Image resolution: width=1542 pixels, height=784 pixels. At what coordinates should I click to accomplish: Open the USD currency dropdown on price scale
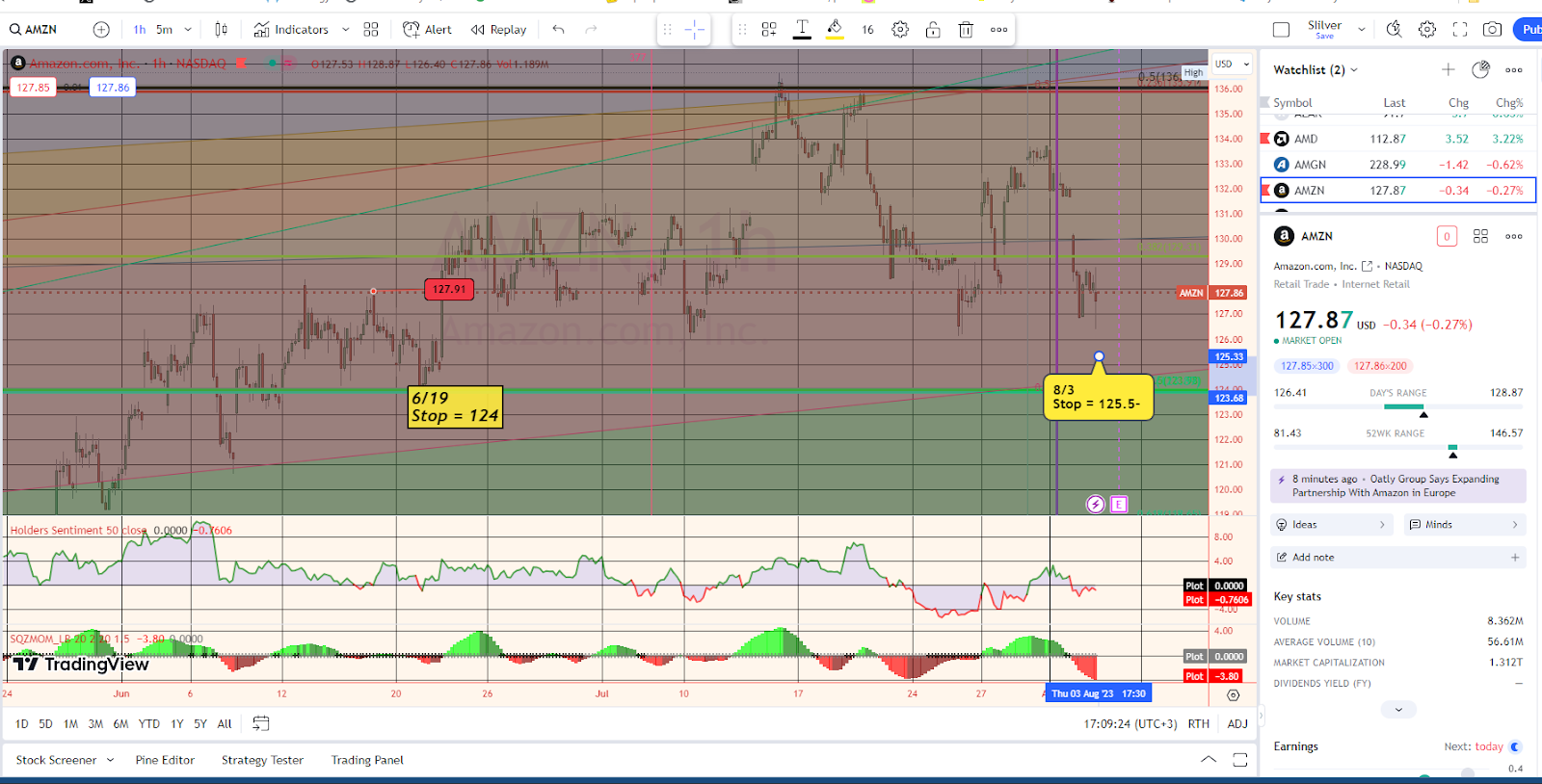(1232, 65)
